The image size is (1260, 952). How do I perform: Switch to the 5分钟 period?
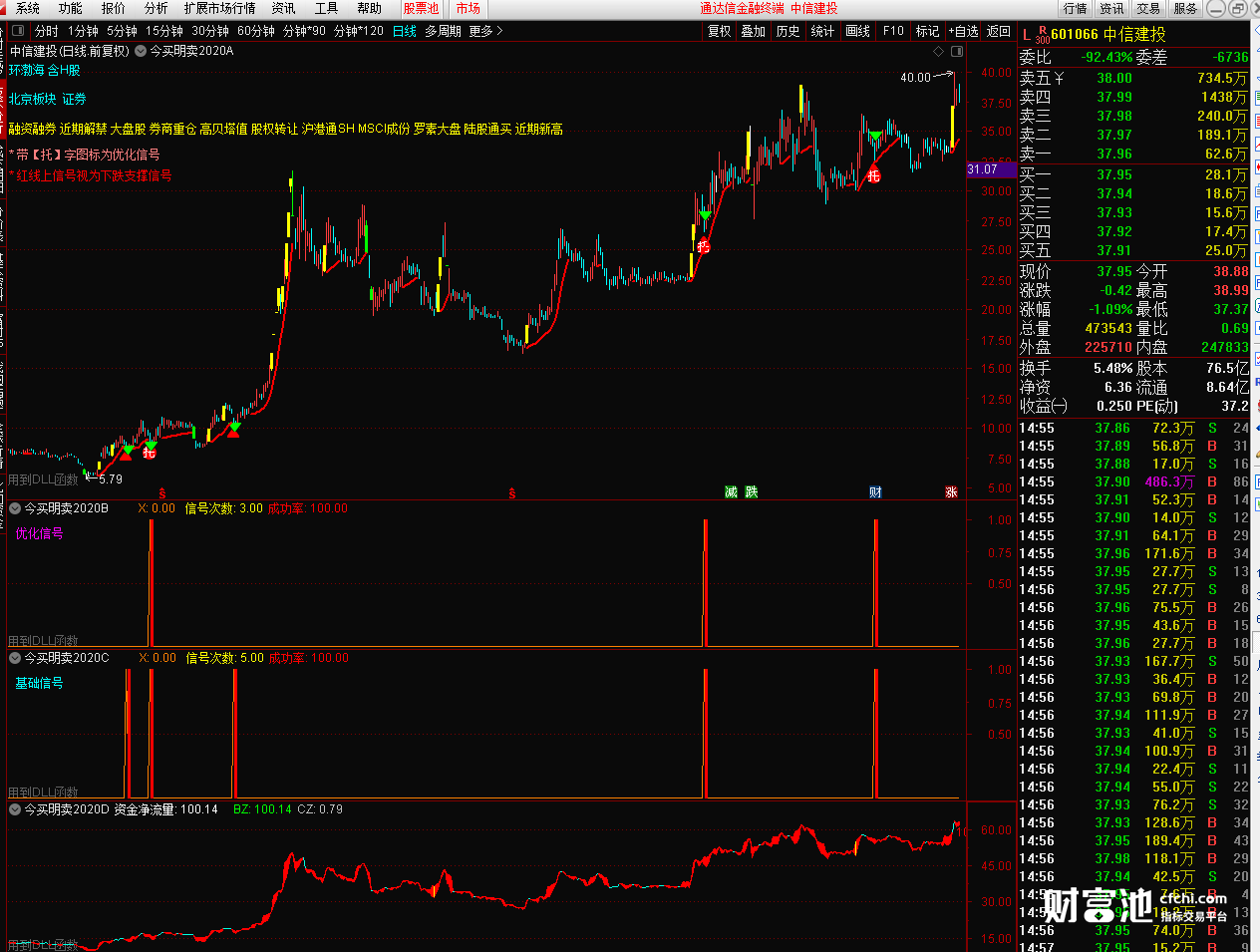click(x=123, y=31)
